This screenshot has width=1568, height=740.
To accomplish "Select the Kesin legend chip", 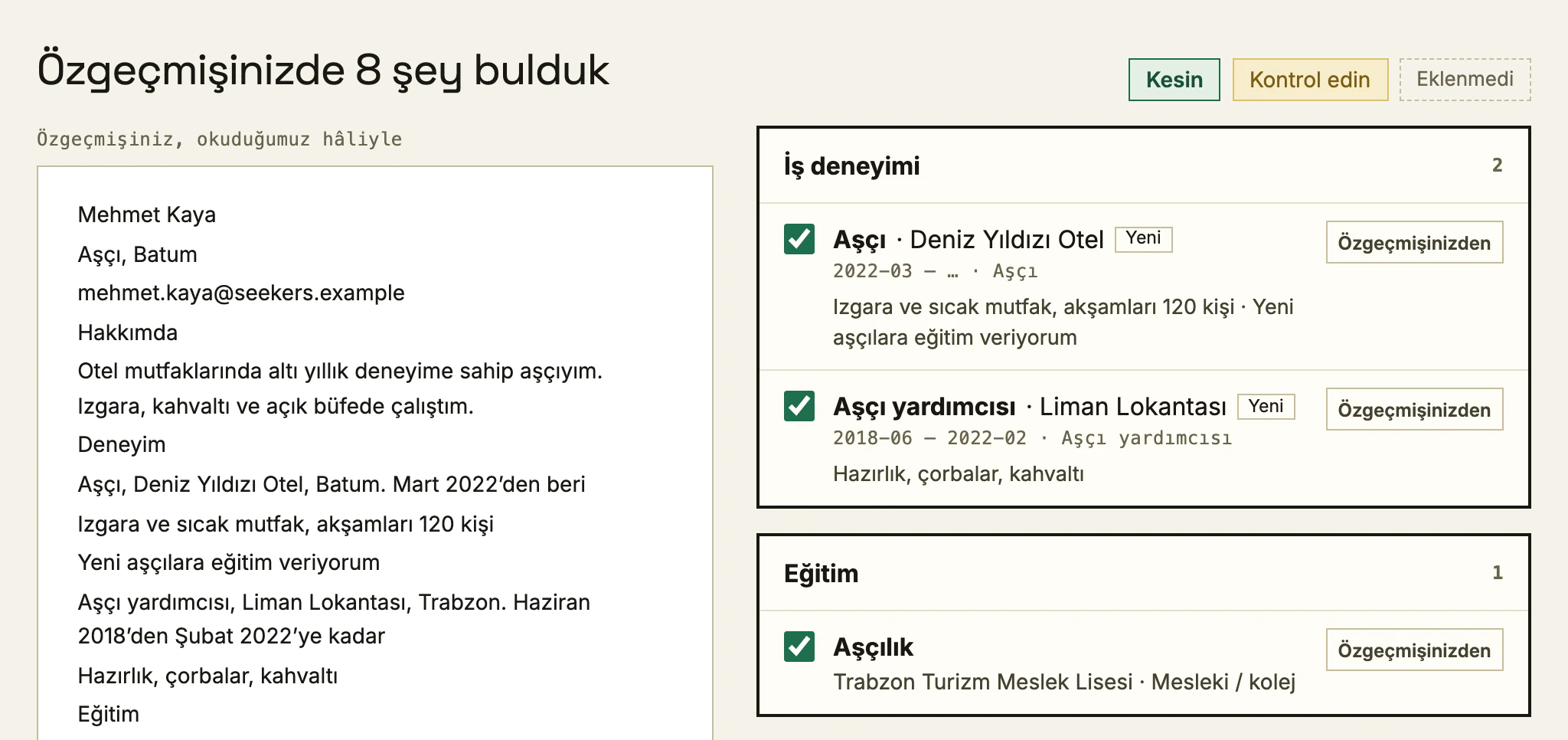I will click(x=1174, y=80).
